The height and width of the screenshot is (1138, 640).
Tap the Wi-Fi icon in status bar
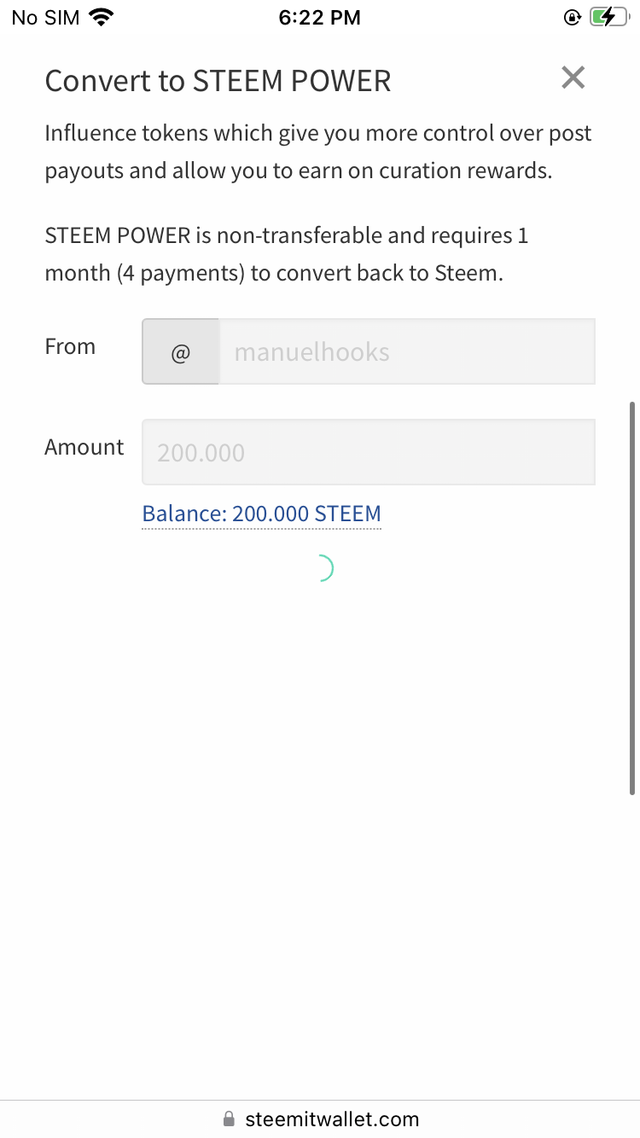pyautogui.click(x=101, y=17)
